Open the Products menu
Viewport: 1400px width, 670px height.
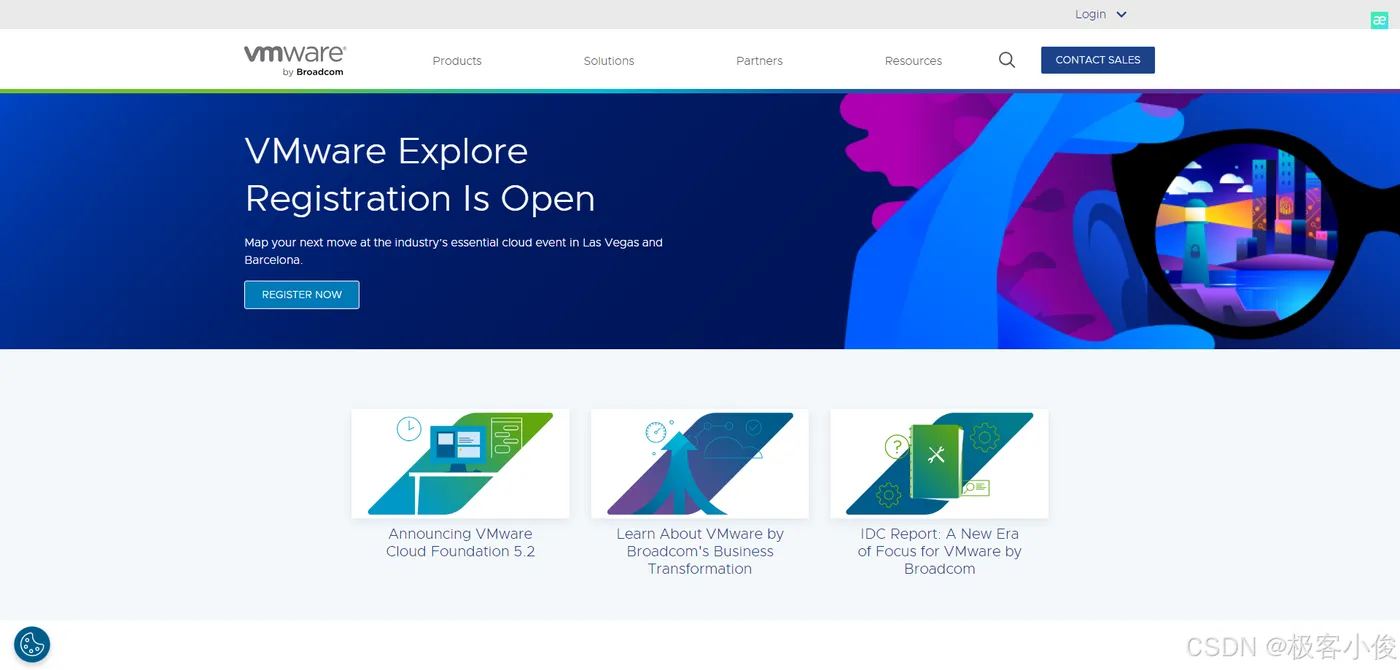pos(457,61)
